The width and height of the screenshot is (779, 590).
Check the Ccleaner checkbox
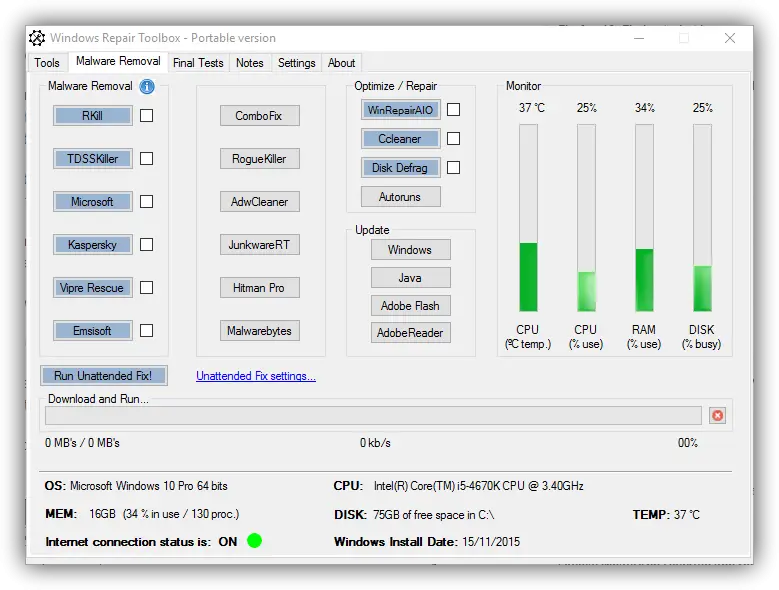click(454, 139)
